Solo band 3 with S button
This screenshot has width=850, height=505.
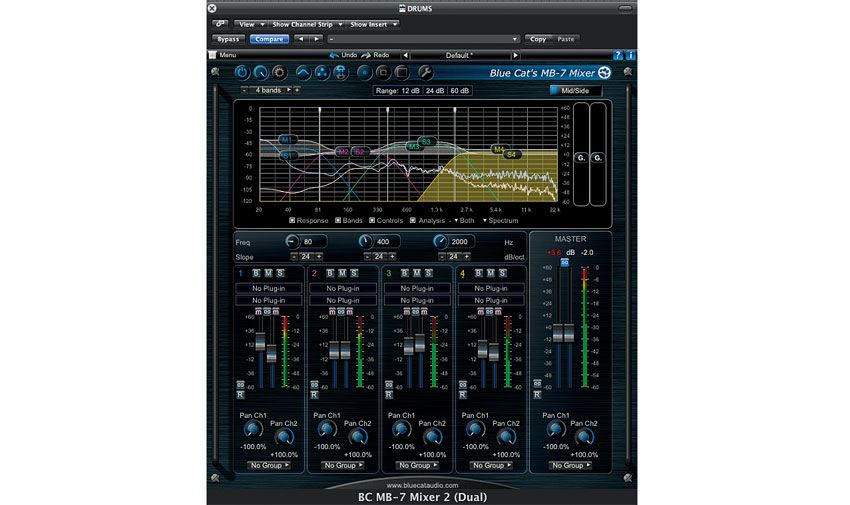click(428, 273)
